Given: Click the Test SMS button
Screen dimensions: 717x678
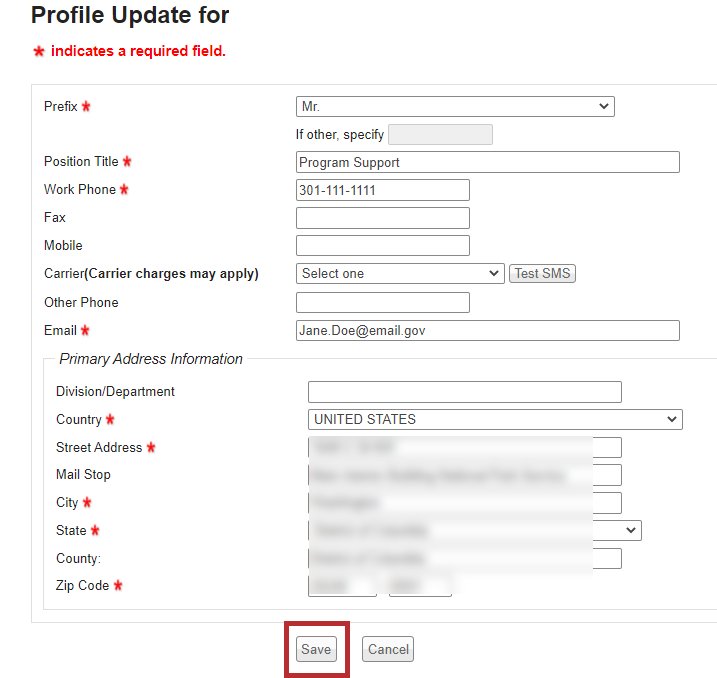Looking at the screenshot, I should click(543, 273).
